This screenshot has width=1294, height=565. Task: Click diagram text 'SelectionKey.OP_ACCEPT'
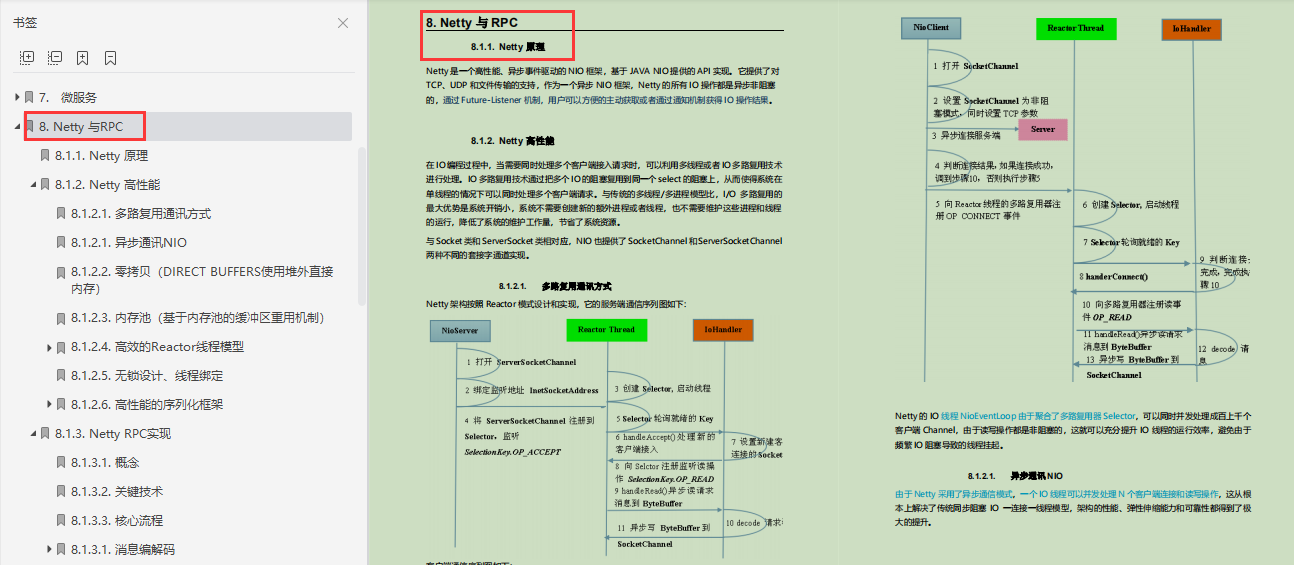[513, 452]
